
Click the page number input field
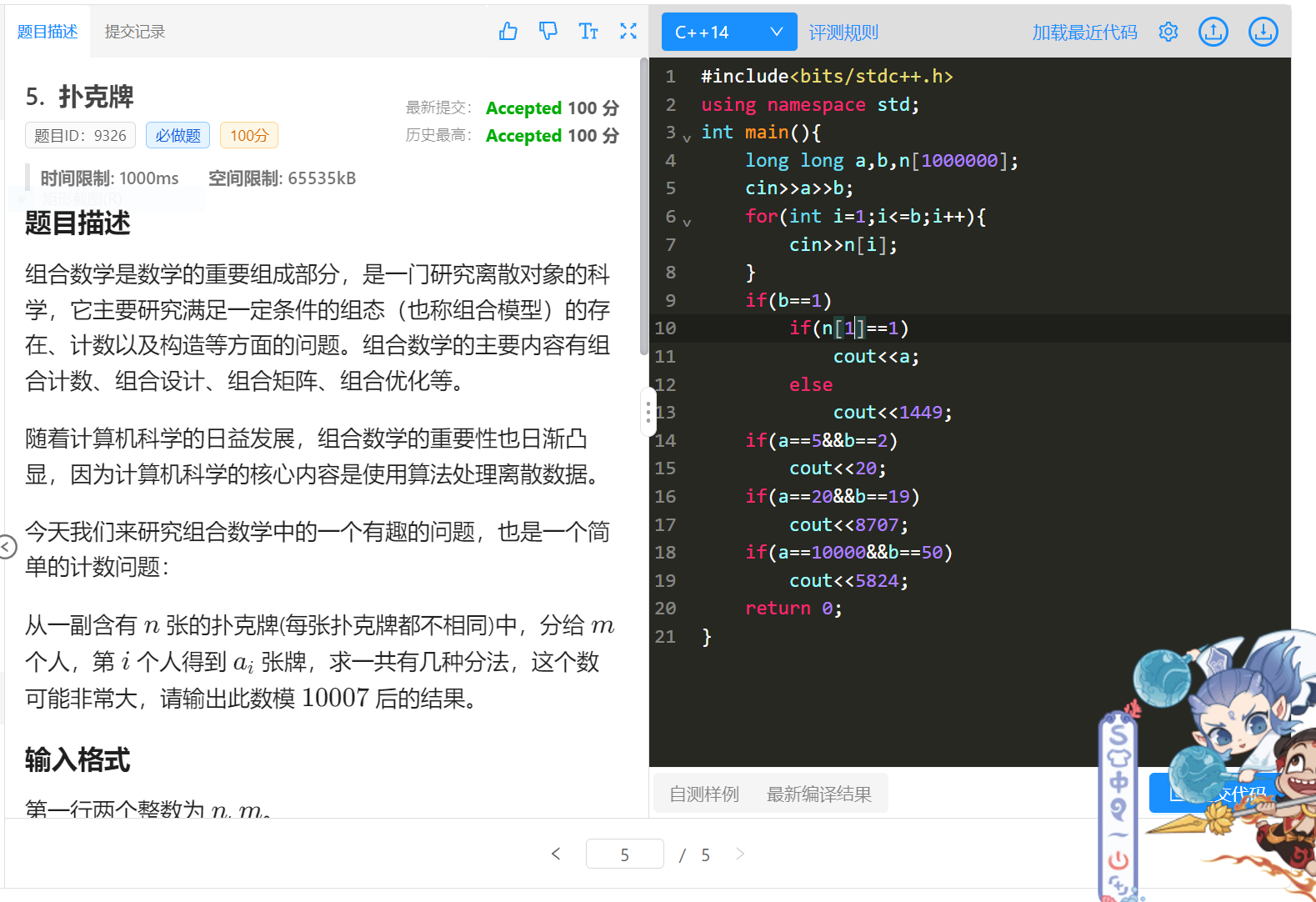[x=625, y=854]
